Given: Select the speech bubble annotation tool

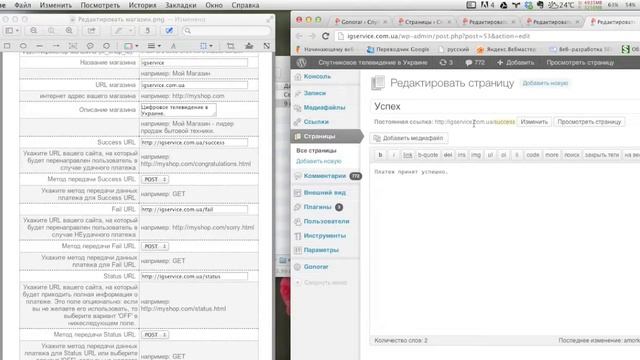Looking at the screenshot, I should point(90,46).
